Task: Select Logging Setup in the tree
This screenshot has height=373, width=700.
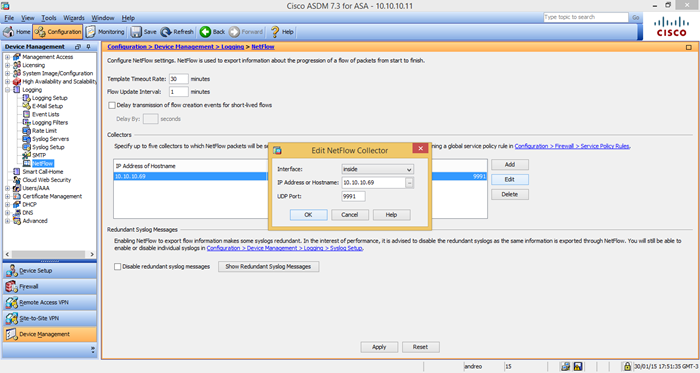Action: pyautogui.click(x=50, y=98)
